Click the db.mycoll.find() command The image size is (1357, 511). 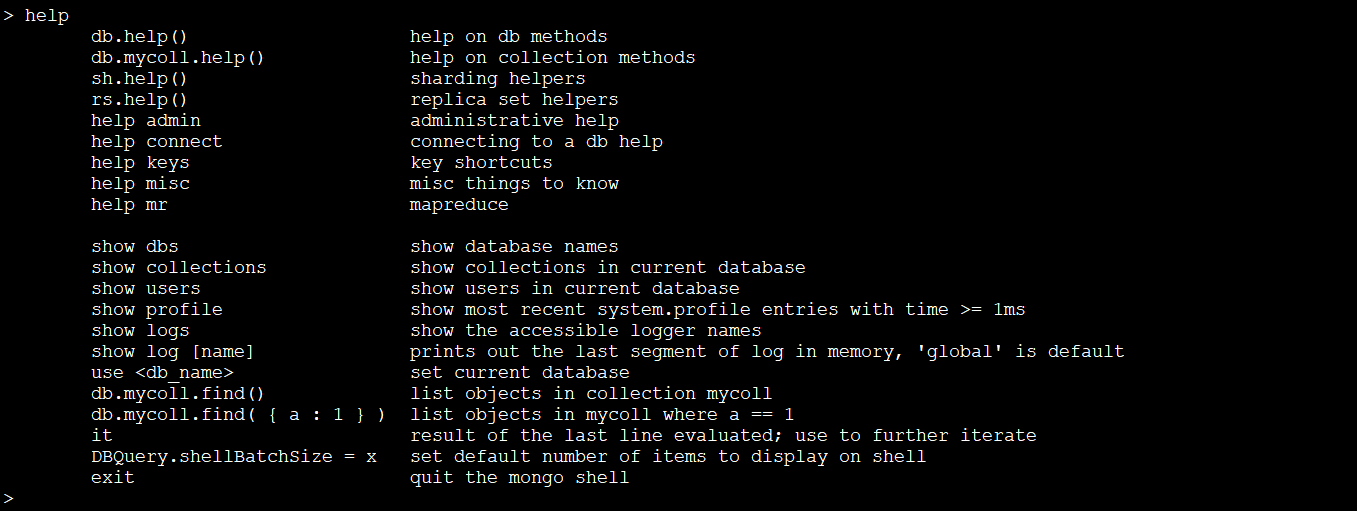178,393
